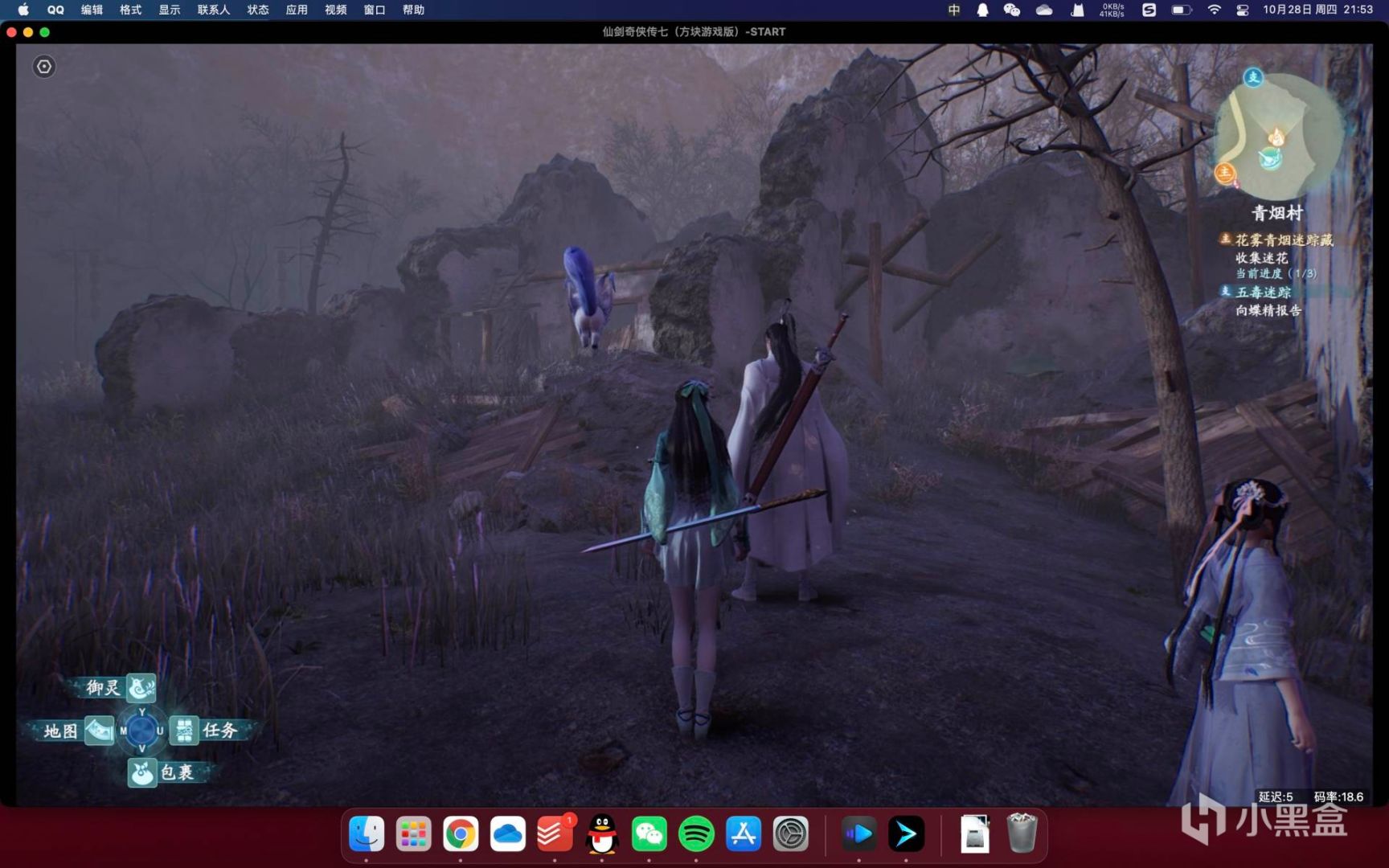Open the hexagonal settings icon in game

[x=44, y=67]
